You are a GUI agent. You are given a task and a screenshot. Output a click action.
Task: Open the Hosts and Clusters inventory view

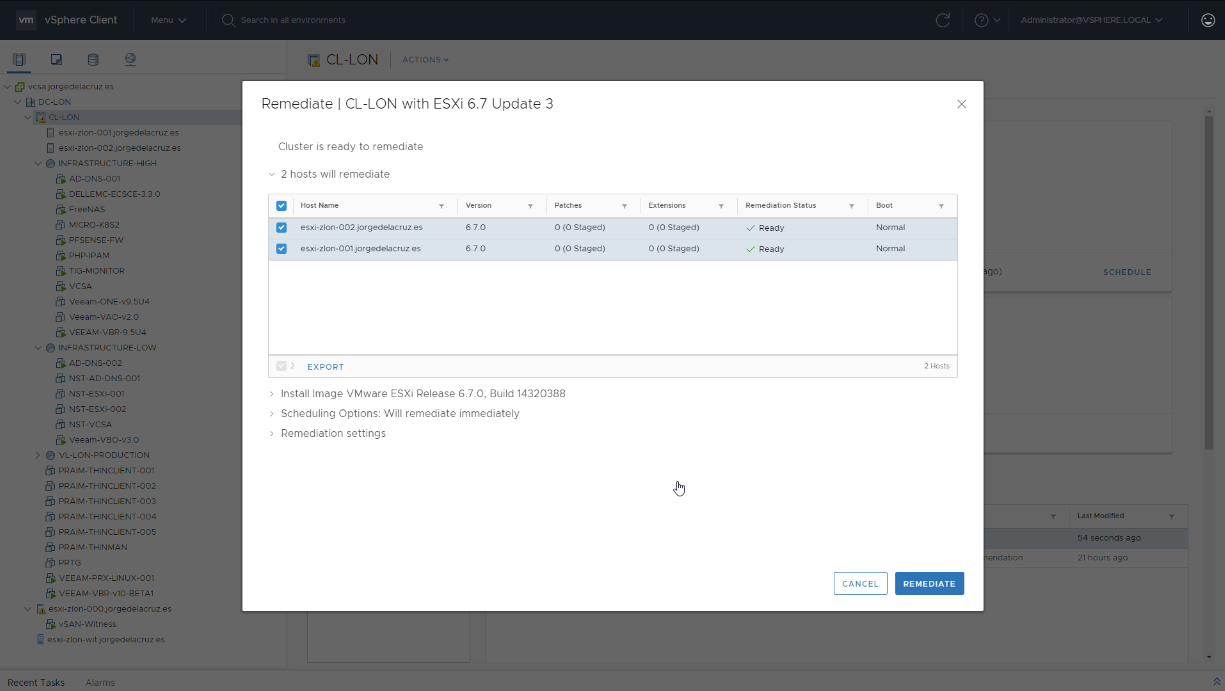(19, 60)
